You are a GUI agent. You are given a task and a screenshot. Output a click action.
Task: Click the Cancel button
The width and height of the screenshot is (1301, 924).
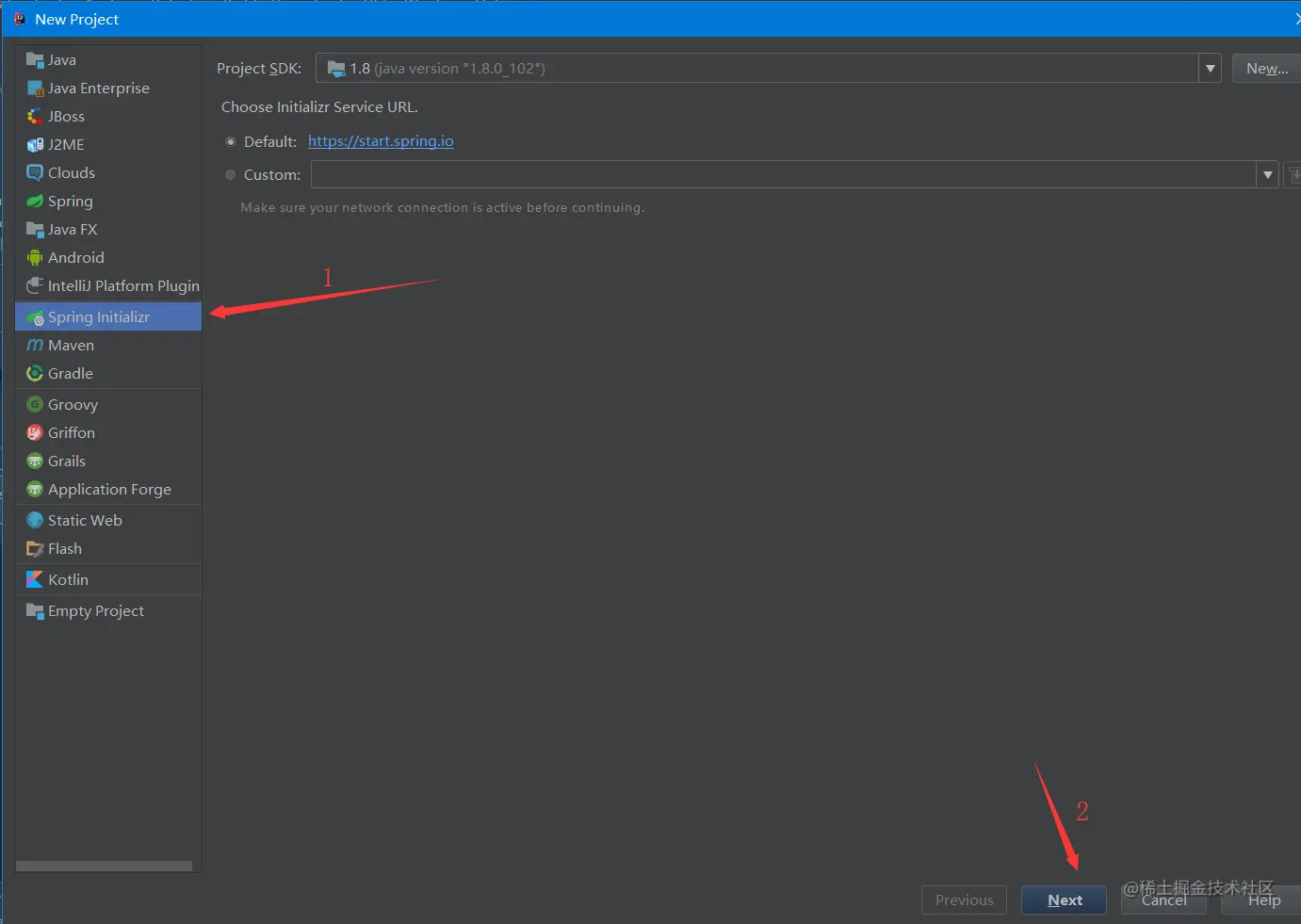click(x=1163, y=900)
